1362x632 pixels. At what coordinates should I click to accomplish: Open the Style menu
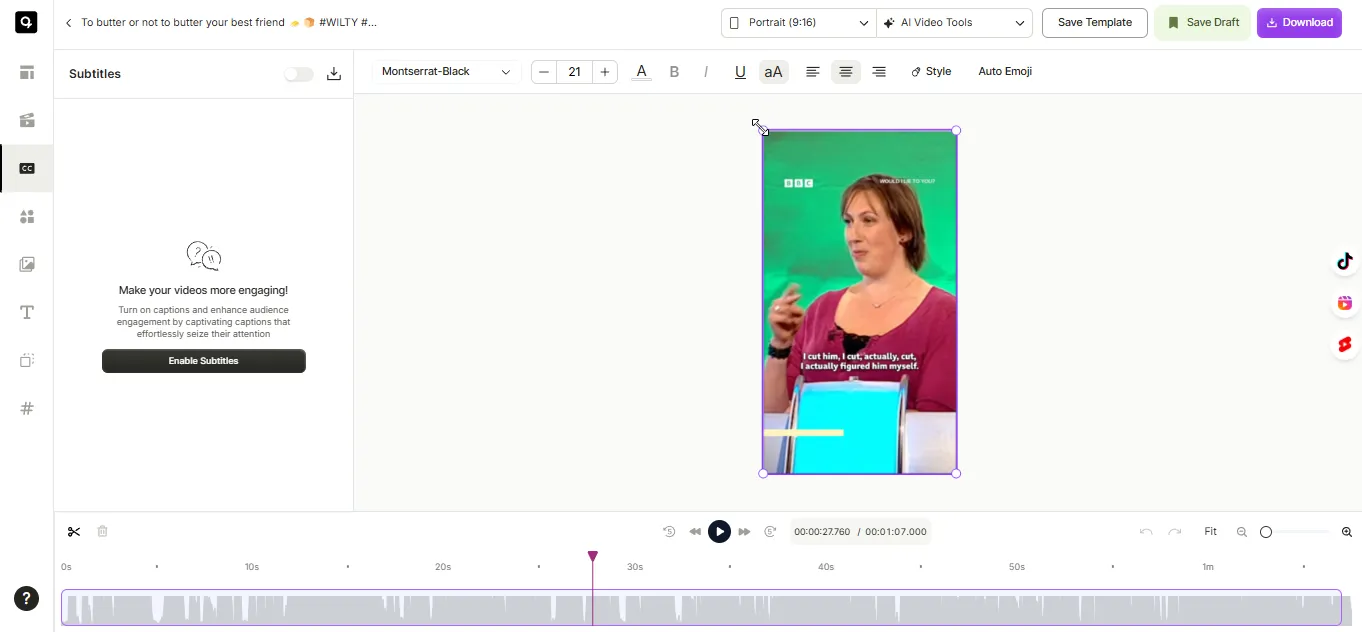tap(931, 72)
